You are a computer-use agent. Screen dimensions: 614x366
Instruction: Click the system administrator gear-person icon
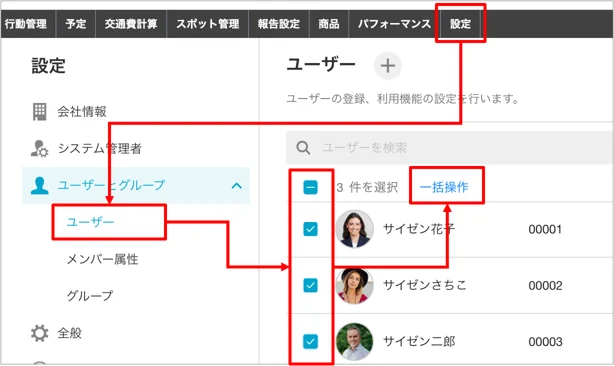tap(40, 148)
